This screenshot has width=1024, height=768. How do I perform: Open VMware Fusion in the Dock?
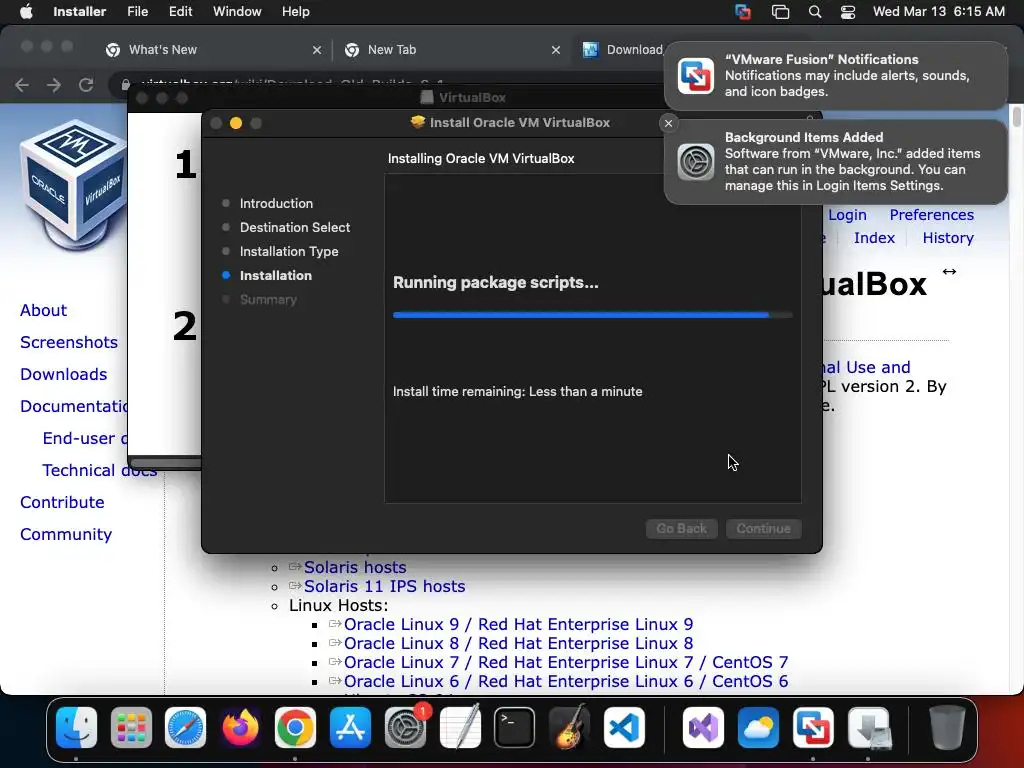(x=813, y=728)
